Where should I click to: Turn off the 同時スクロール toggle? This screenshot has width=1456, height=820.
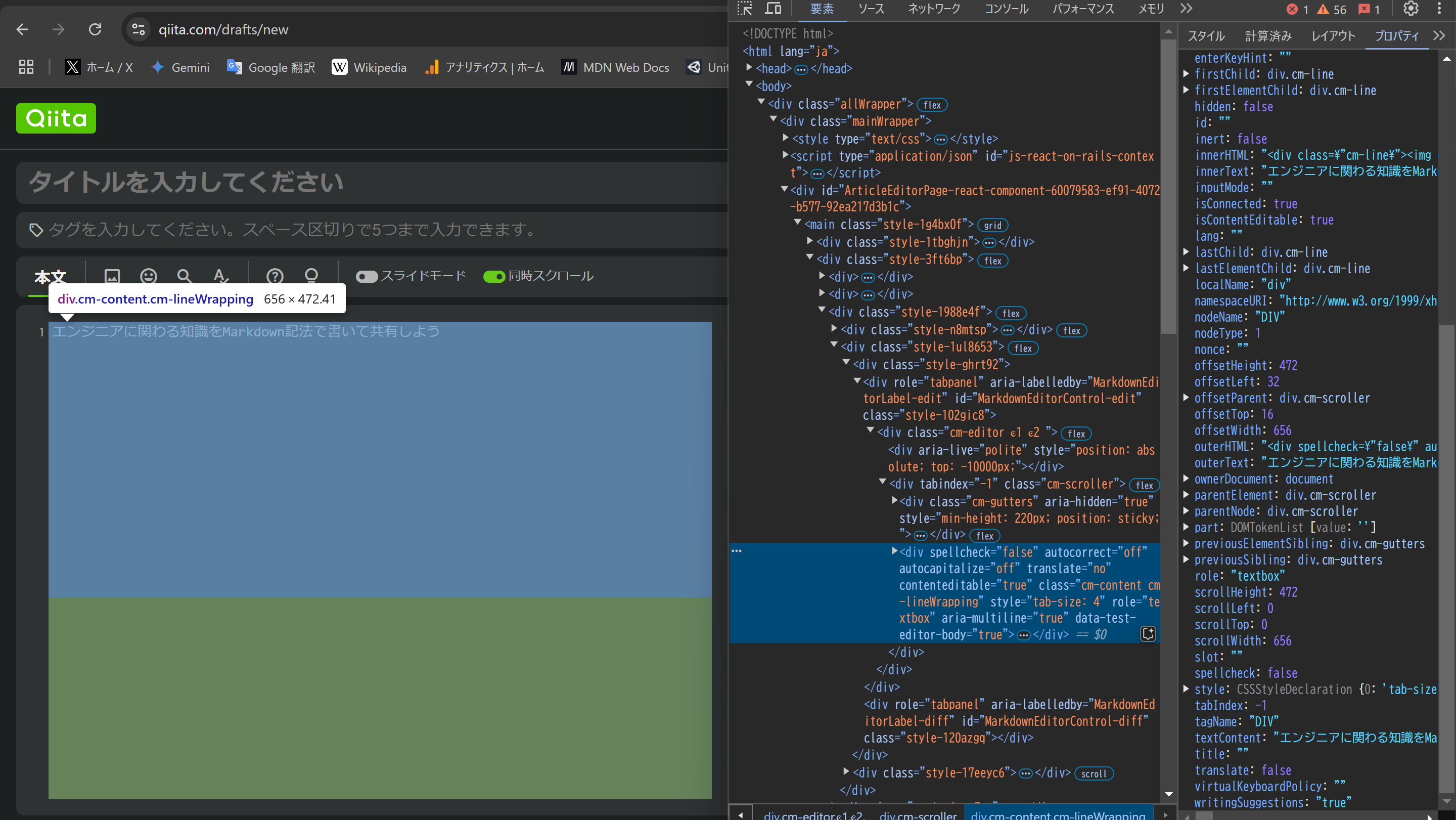493,277
